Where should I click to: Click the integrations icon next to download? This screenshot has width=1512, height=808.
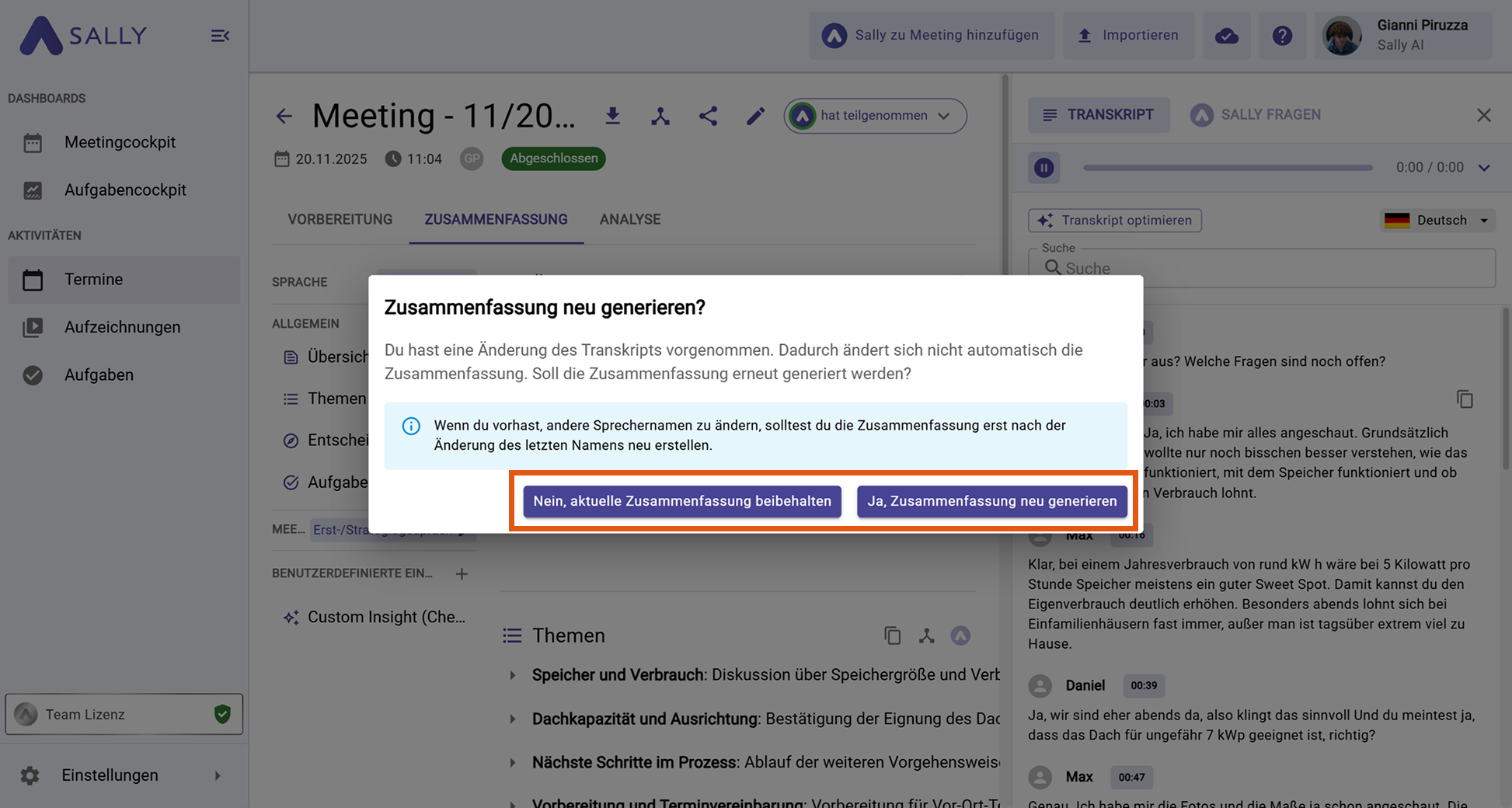(660, 116)
